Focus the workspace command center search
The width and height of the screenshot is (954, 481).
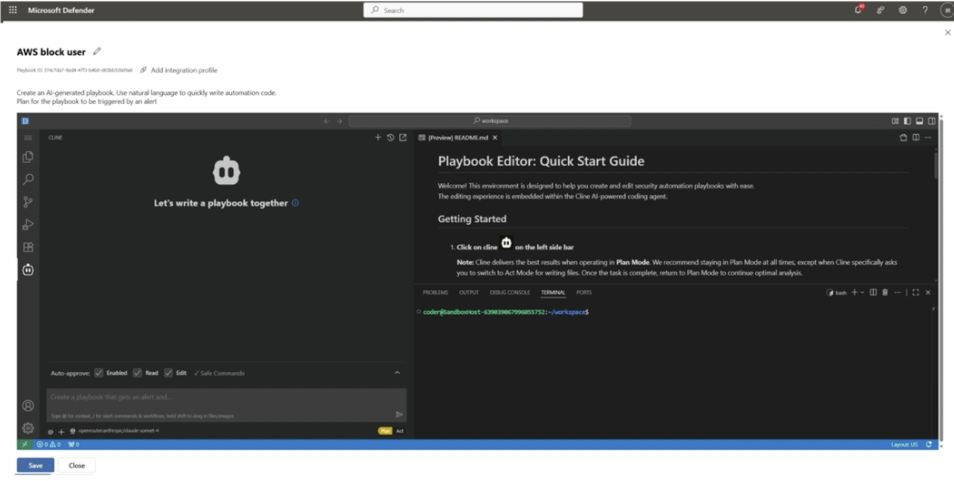(x=490, y=121)
